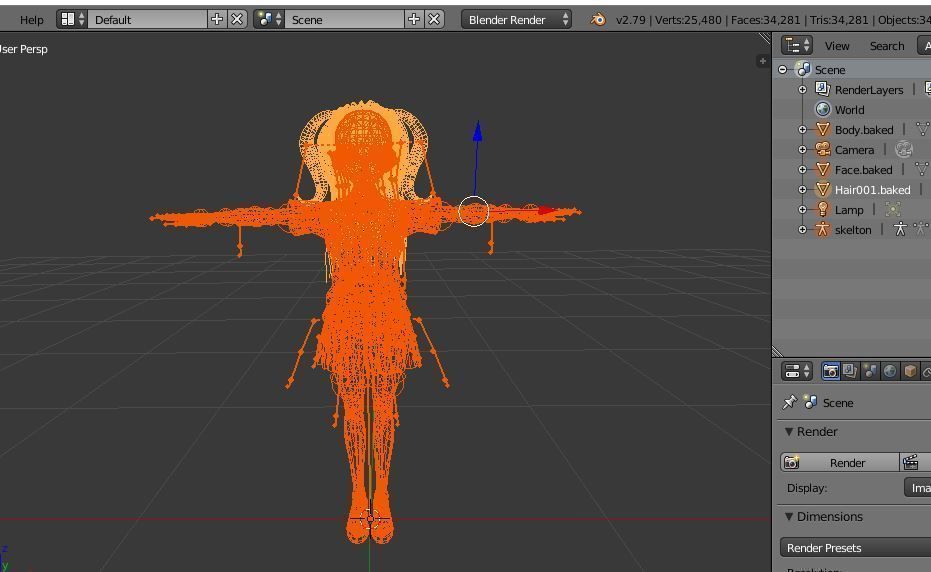This screenshot has height=572, width=931.
Task: Click the 3D viewport plus toggle for properties
Action: point(762,61)
